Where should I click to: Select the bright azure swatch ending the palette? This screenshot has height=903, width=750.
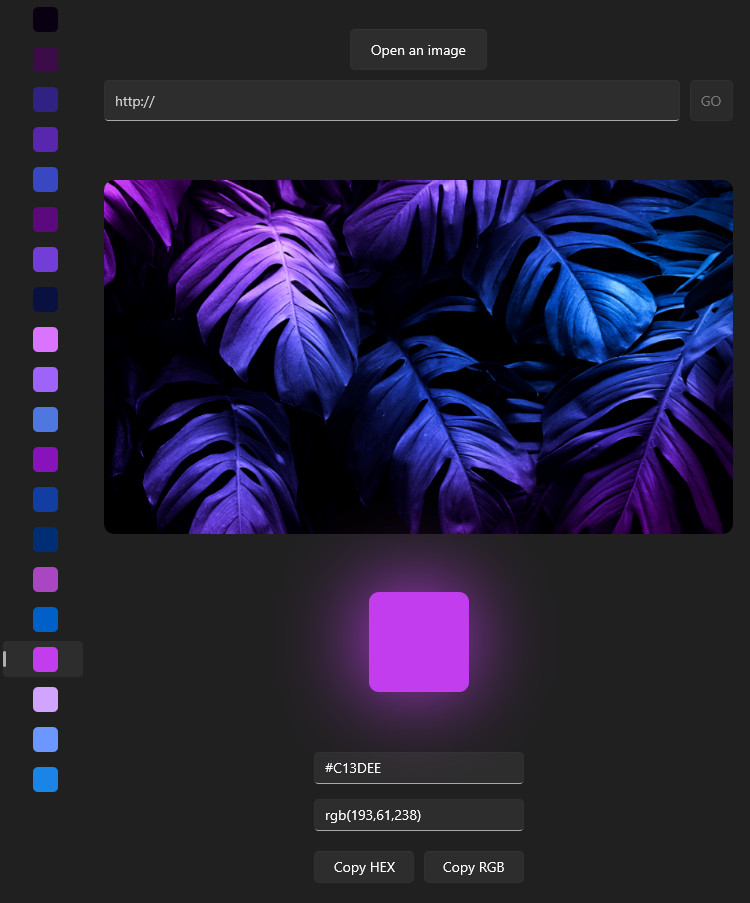(46, 779)
